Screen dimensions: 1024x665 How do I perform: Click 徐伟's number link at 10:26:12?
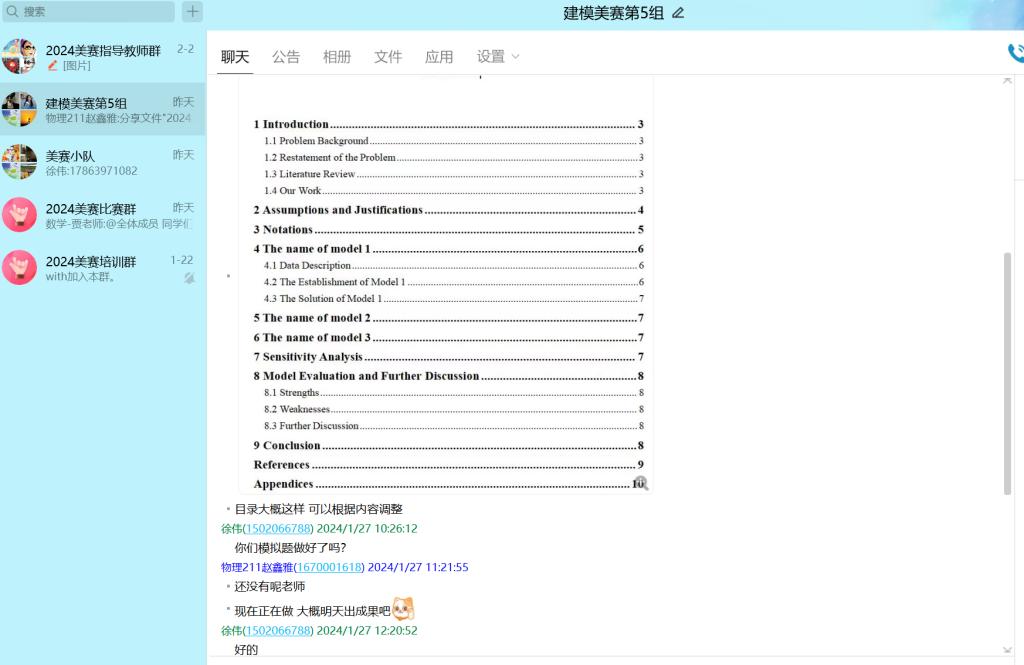(278, 528)
